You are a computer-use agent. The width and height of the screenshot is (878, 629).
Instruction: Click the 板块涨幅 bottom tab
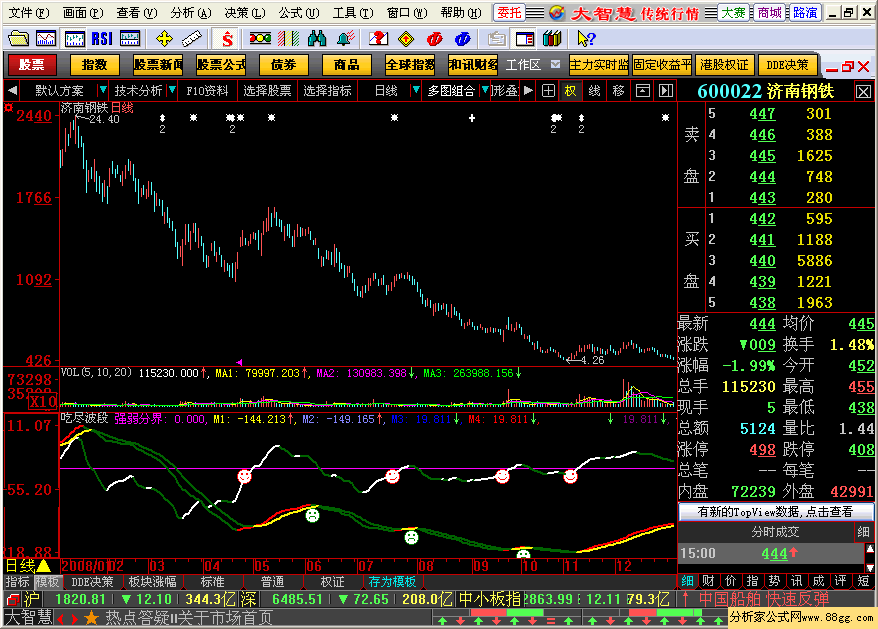[x=152, y=582]
